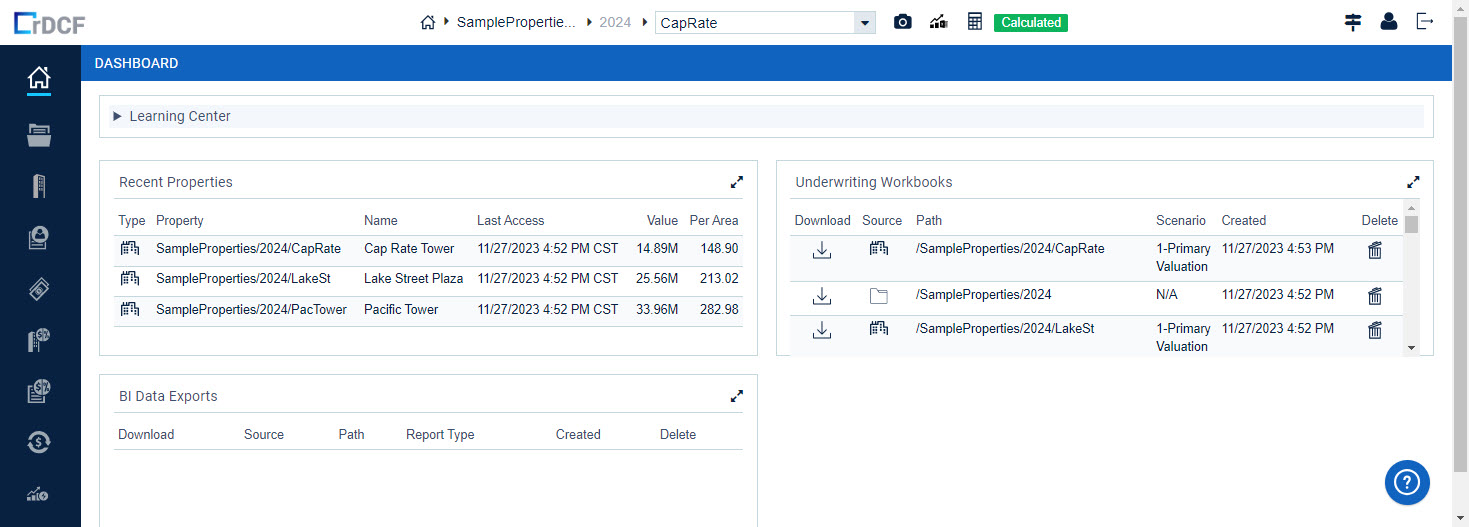Open SampleProperties/2024/CapRate recent property
This screenshot has height=527, width=1469.
248,249
